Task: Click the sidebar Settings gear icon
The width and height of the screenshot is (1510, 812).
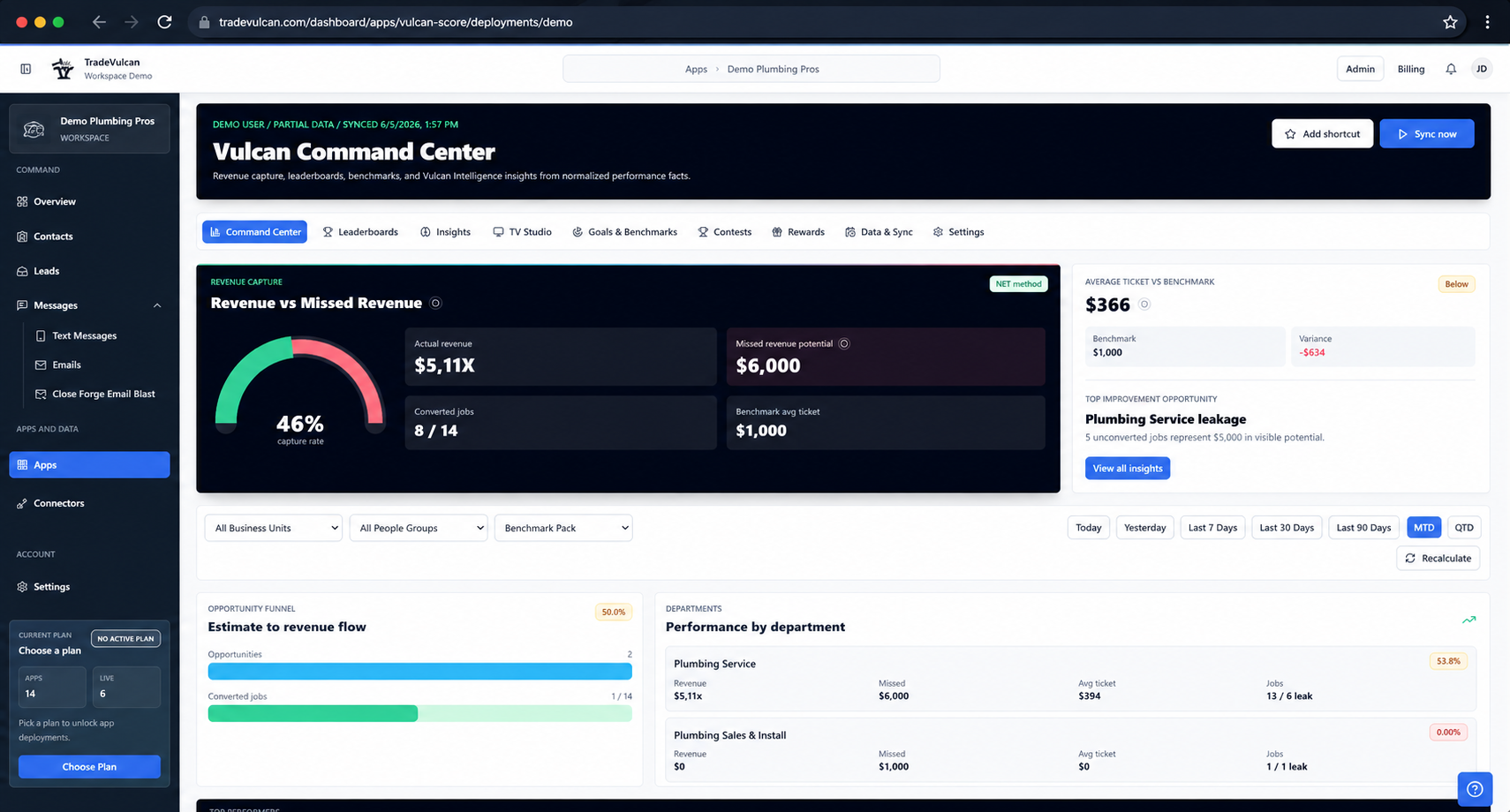Action: [22, 587]
